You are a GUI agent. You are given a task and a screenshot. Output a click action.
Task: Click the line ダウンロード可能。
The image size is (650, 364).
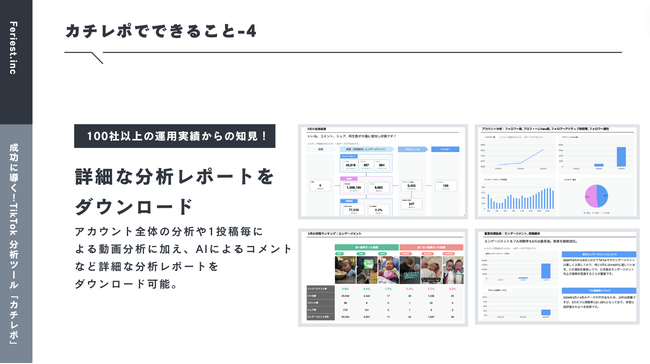pos(126,284)
